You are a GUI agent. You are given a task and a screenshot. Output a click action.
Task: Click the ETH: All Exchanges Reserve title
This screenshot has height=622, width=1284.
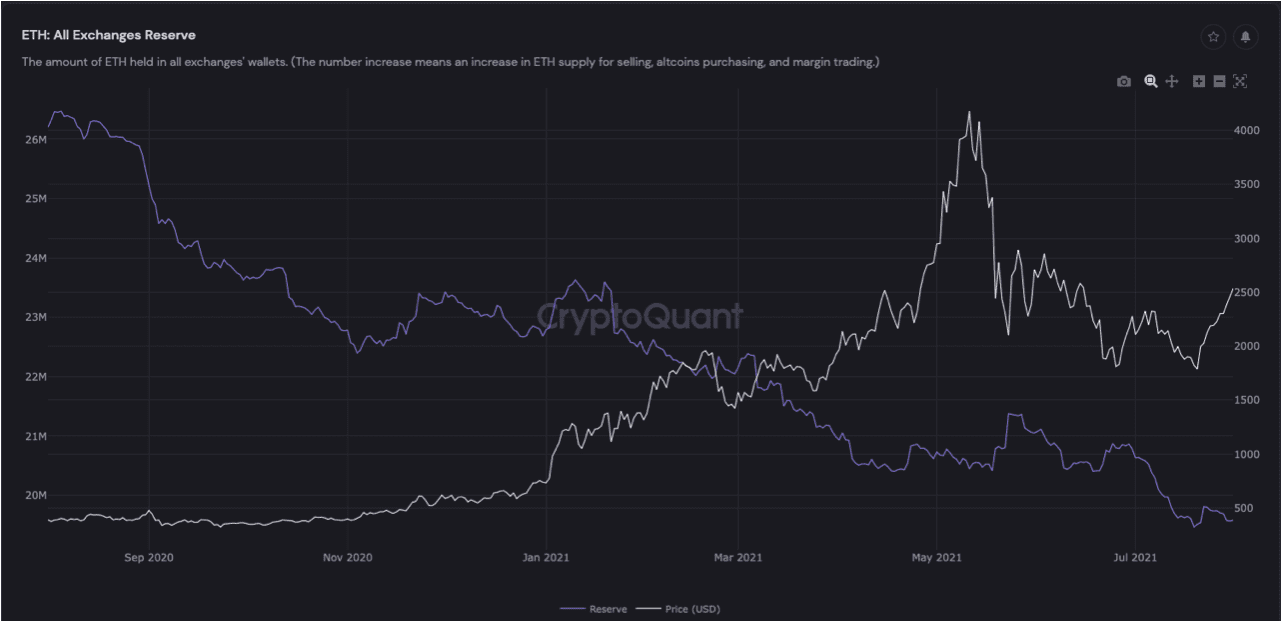coord(108,34)
